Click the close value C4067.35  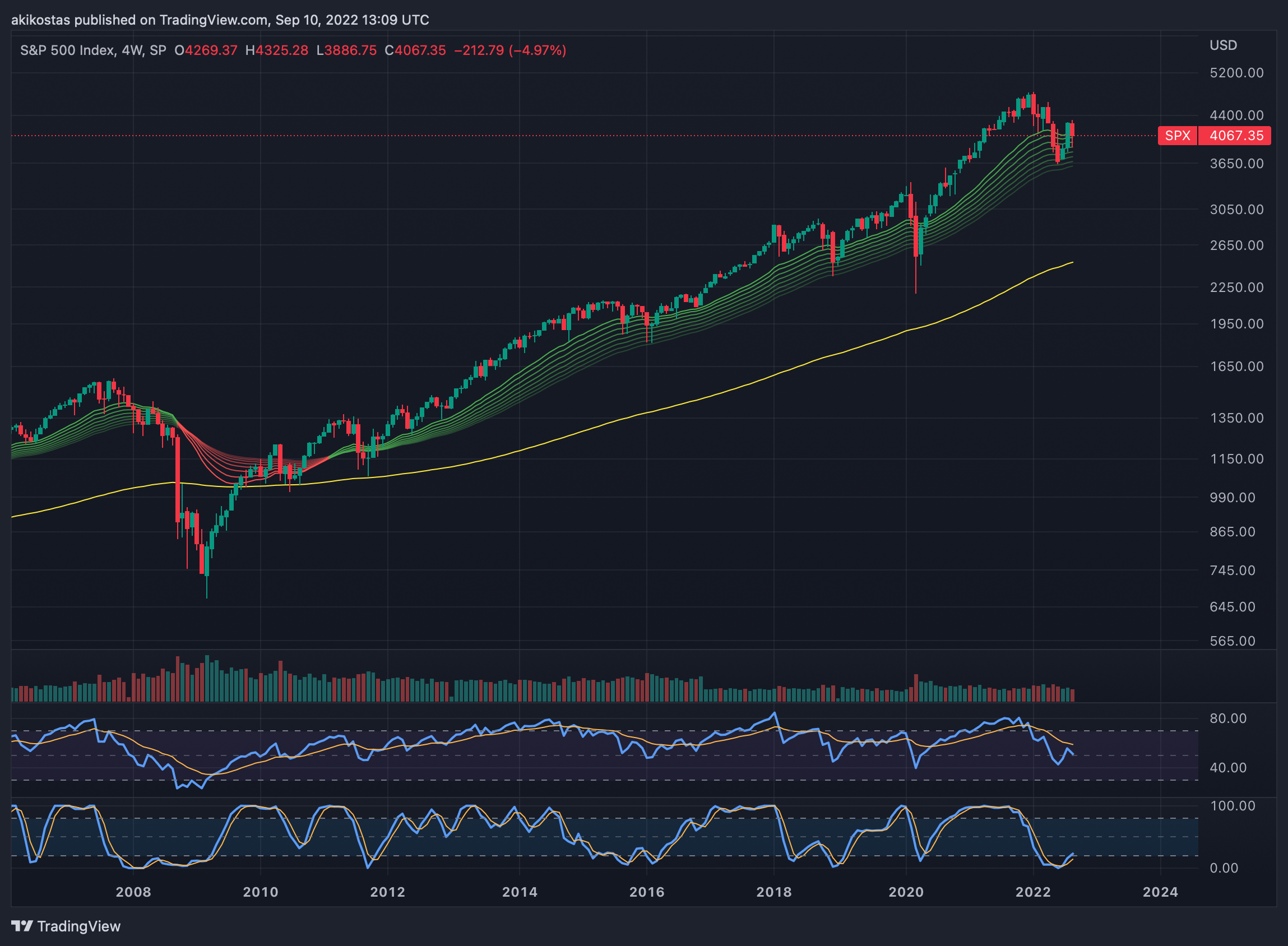415,50
